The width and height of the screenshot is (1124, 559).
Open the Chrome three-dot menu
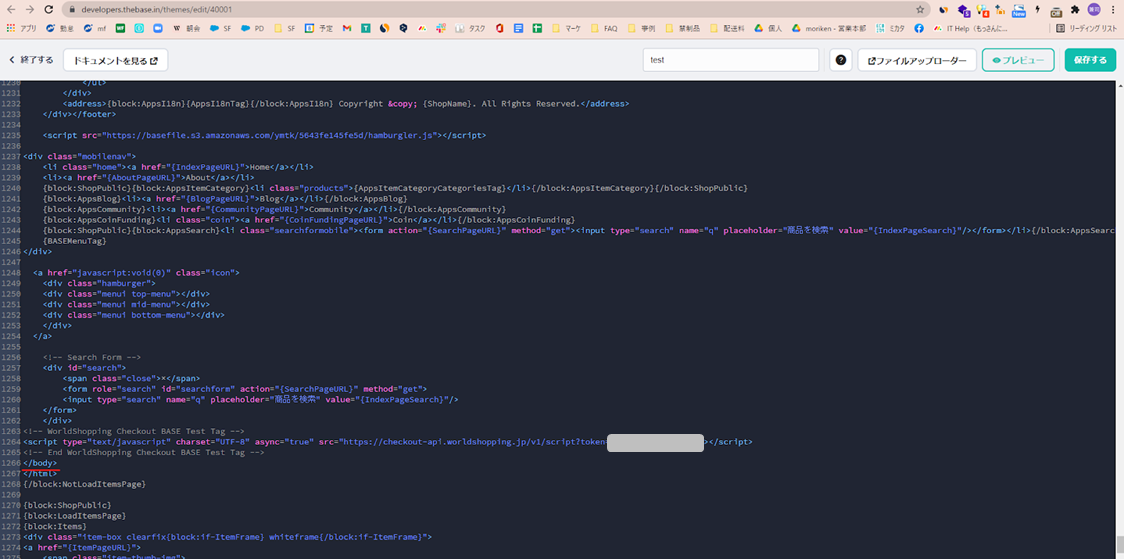(1112, 10)
